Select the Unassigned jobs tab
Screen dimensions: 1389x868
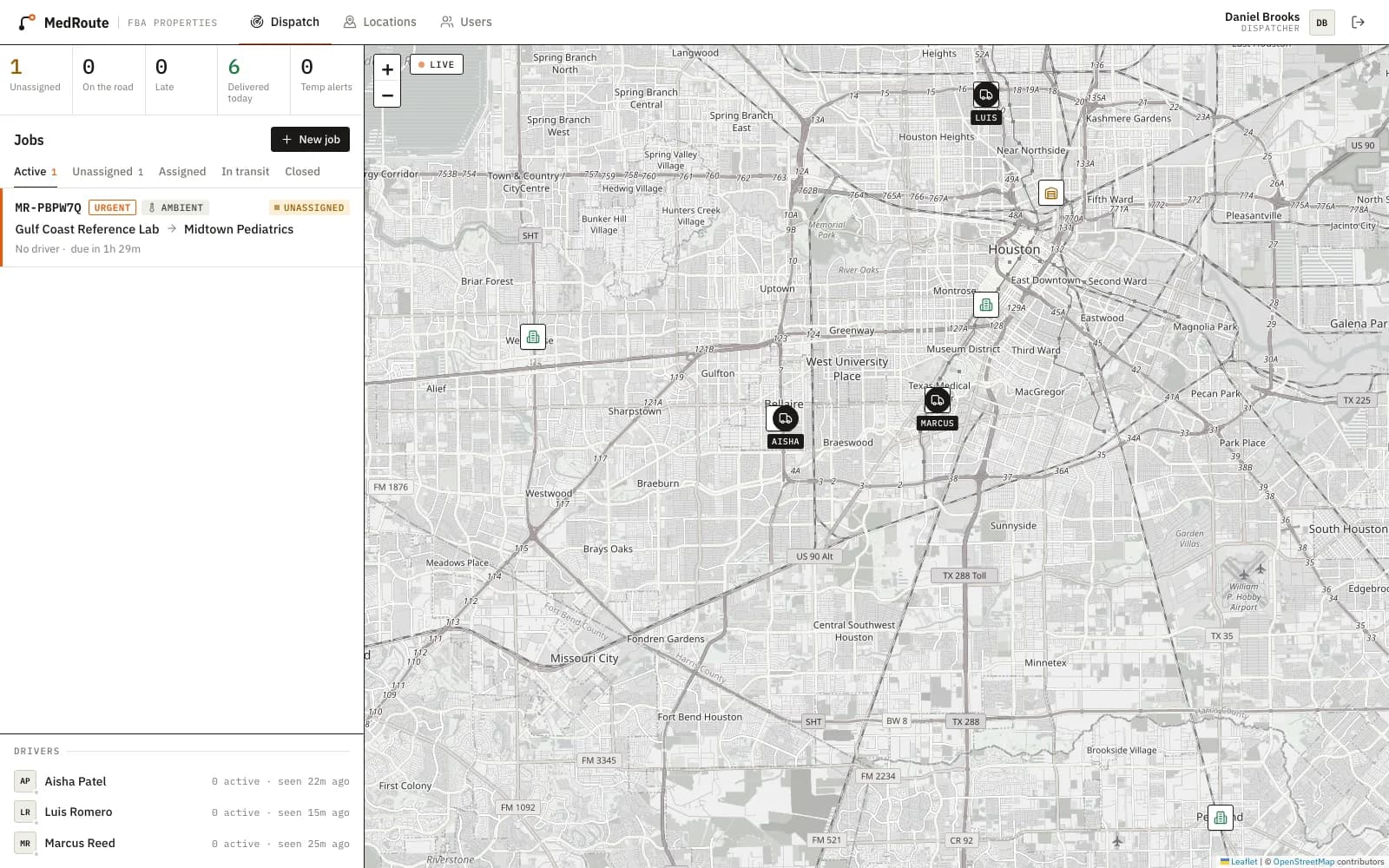(x=108, y=172)
